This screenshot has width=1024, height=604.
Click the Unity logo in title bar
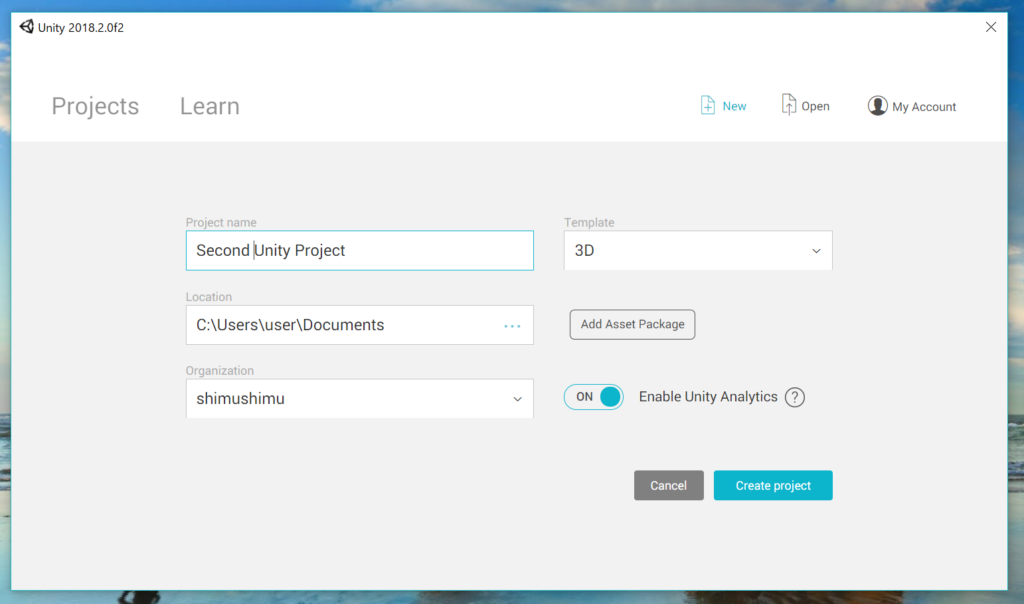coord(26,27)
